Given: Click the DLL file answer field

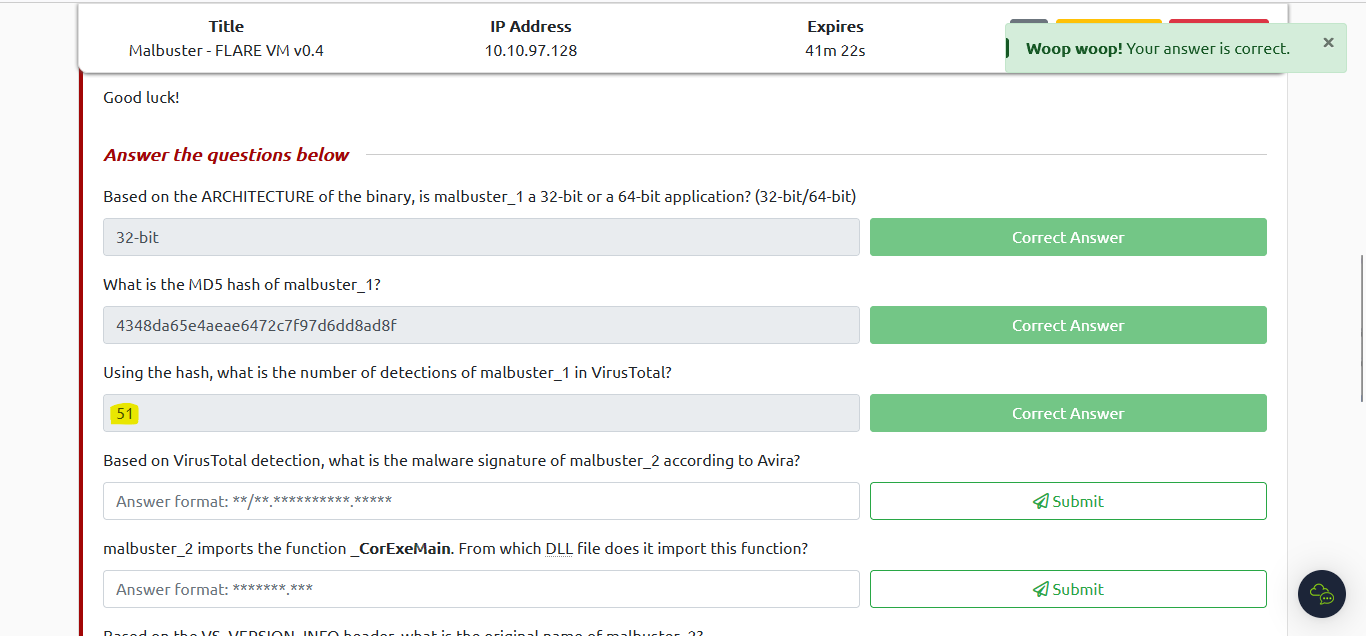Looking at the screenshot, I should 481,589.
